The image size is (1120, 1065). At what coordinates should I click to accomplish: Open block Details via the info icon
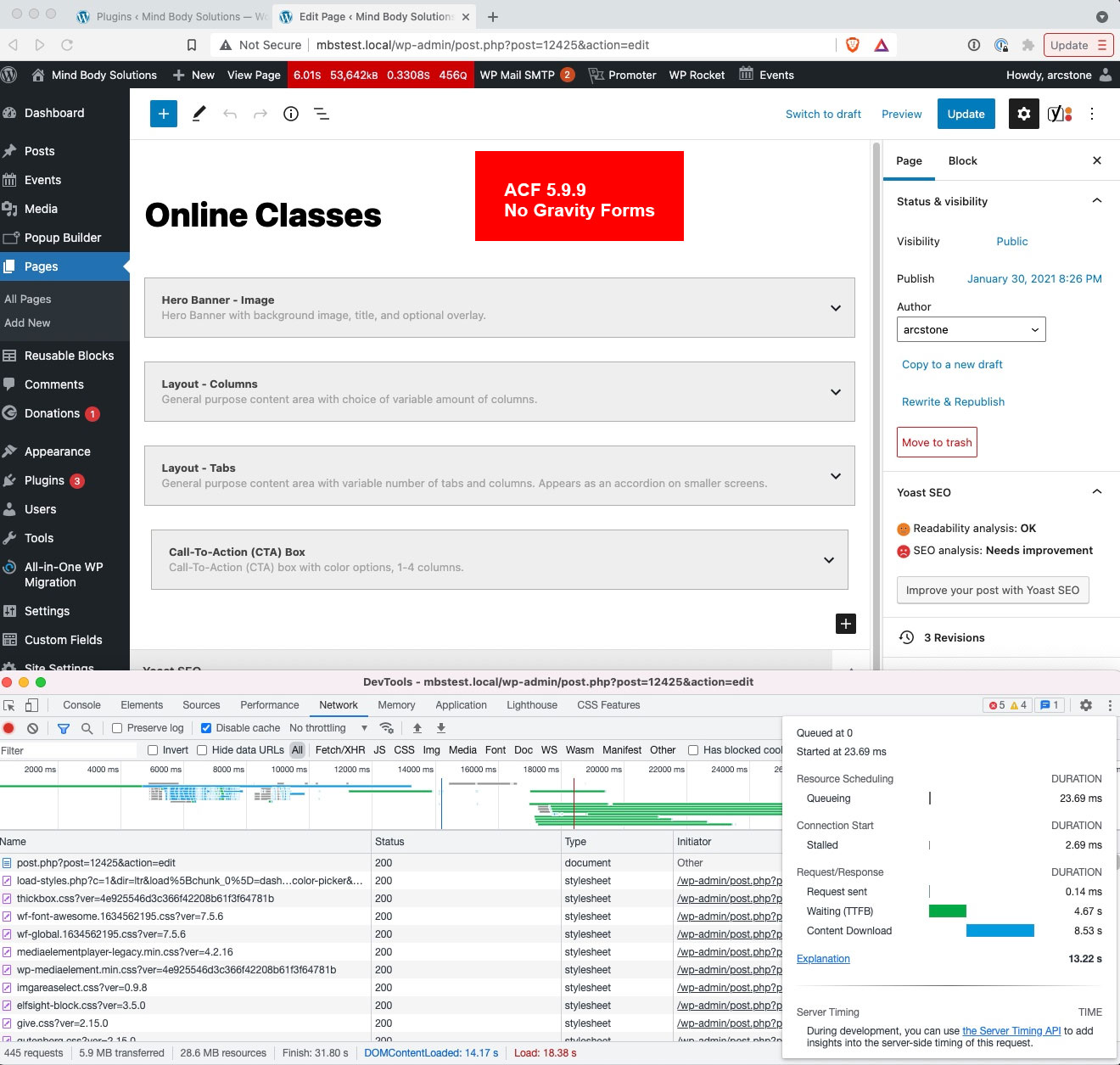tap(290, 113)
